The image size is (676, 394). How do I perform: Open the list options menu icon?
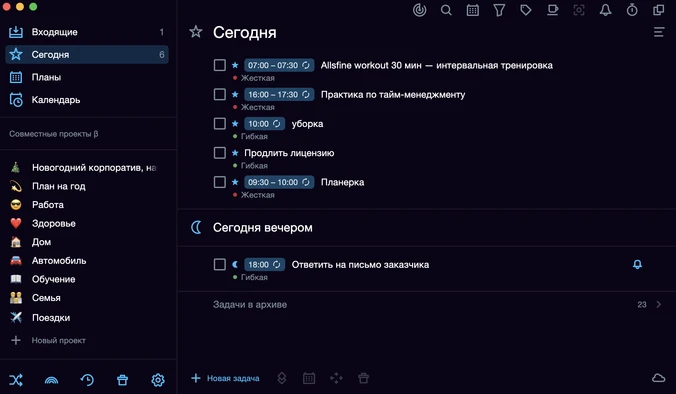(x=659, y=32)
